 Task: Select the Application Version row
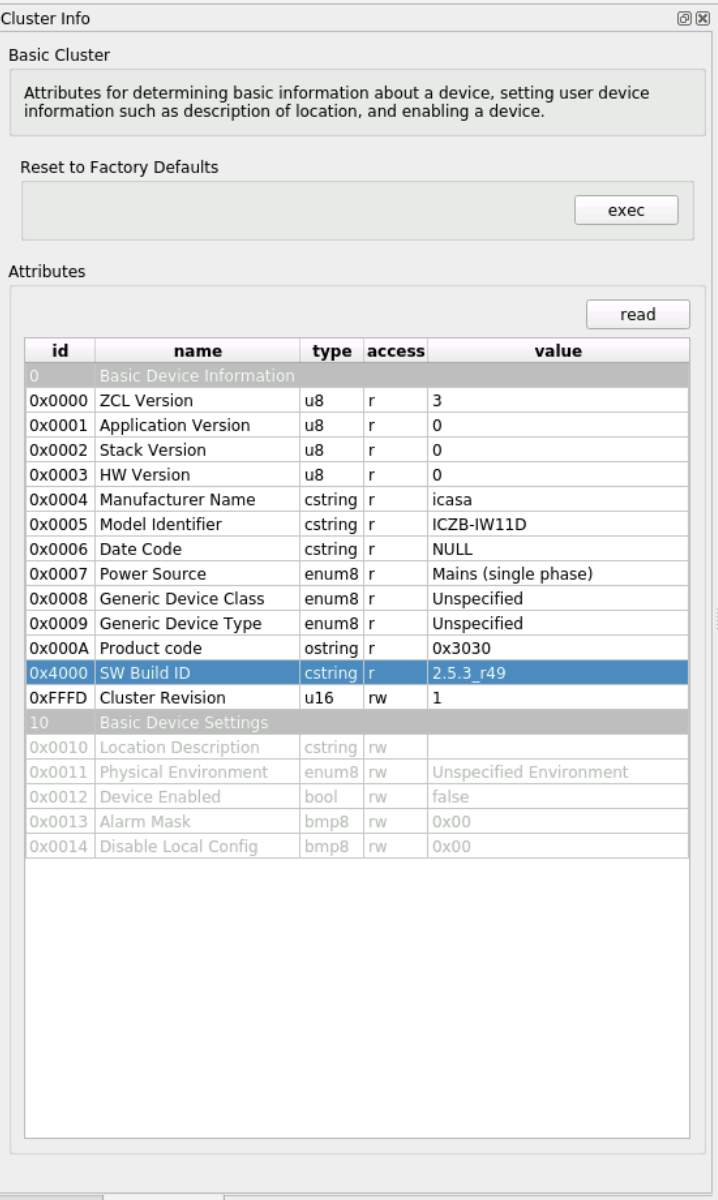pyautogui.click(x=357, y=425)
